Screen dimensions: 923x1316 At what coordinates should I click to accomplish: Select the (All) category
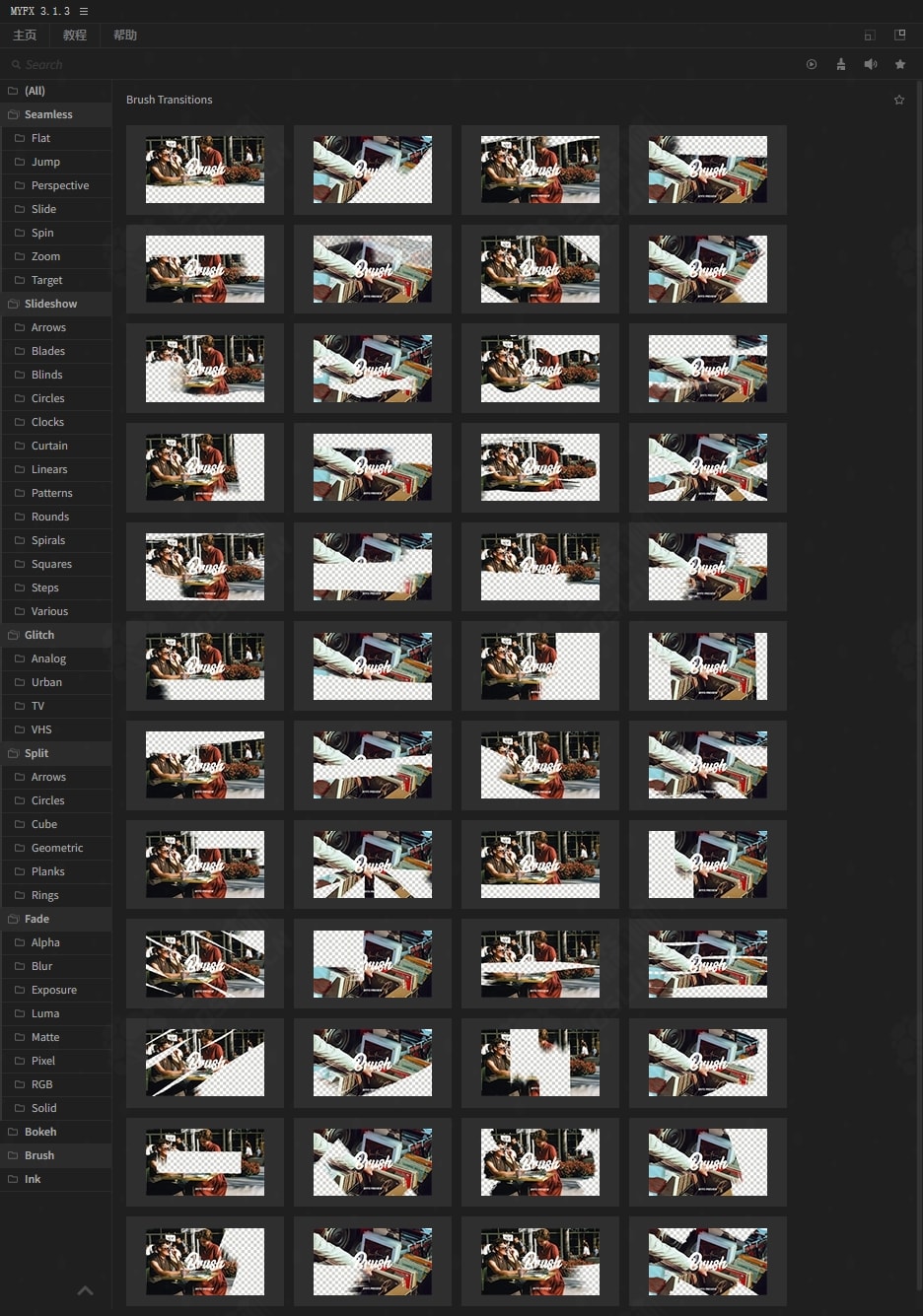click(x=55, y=91)
